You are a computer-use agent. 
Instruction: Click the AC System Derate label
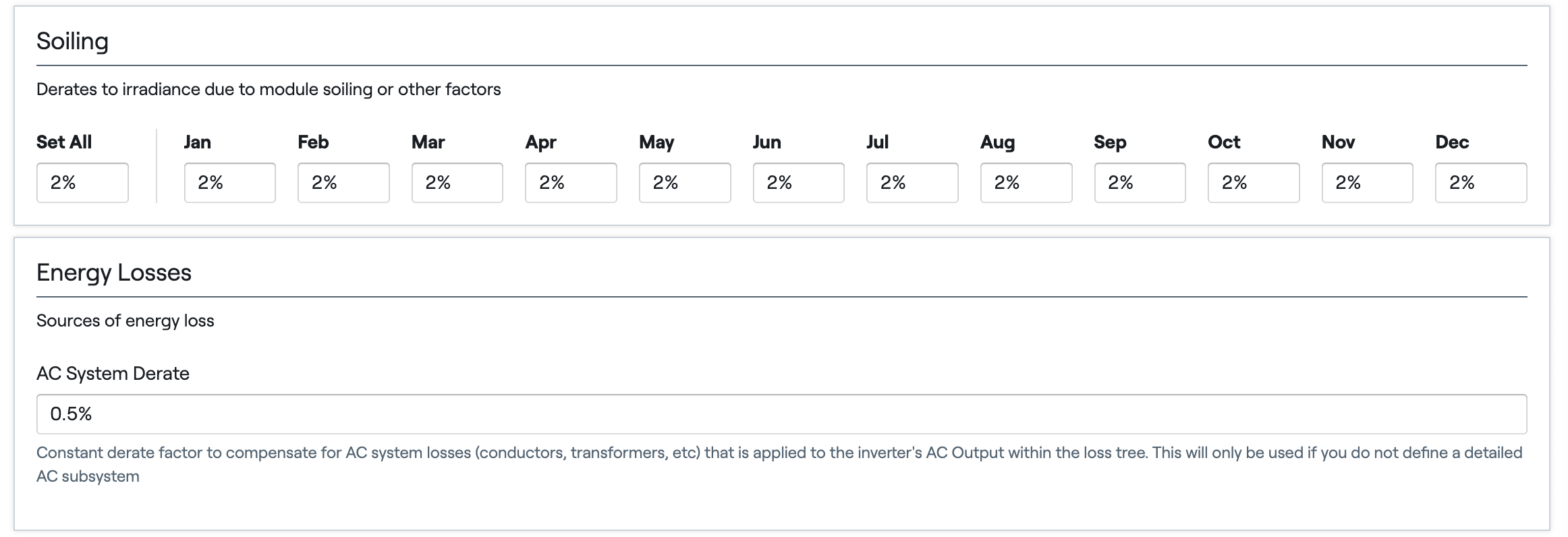(113, 373)
